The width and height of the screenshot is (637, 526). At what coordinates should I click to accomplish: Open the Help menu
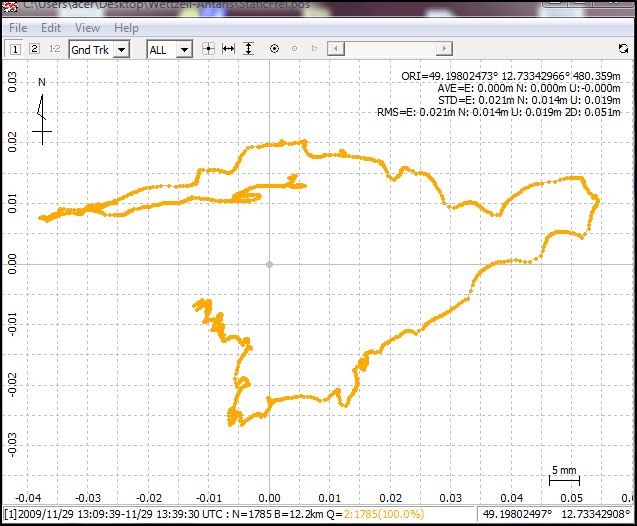pyautogui.click(x=127, y=28)
